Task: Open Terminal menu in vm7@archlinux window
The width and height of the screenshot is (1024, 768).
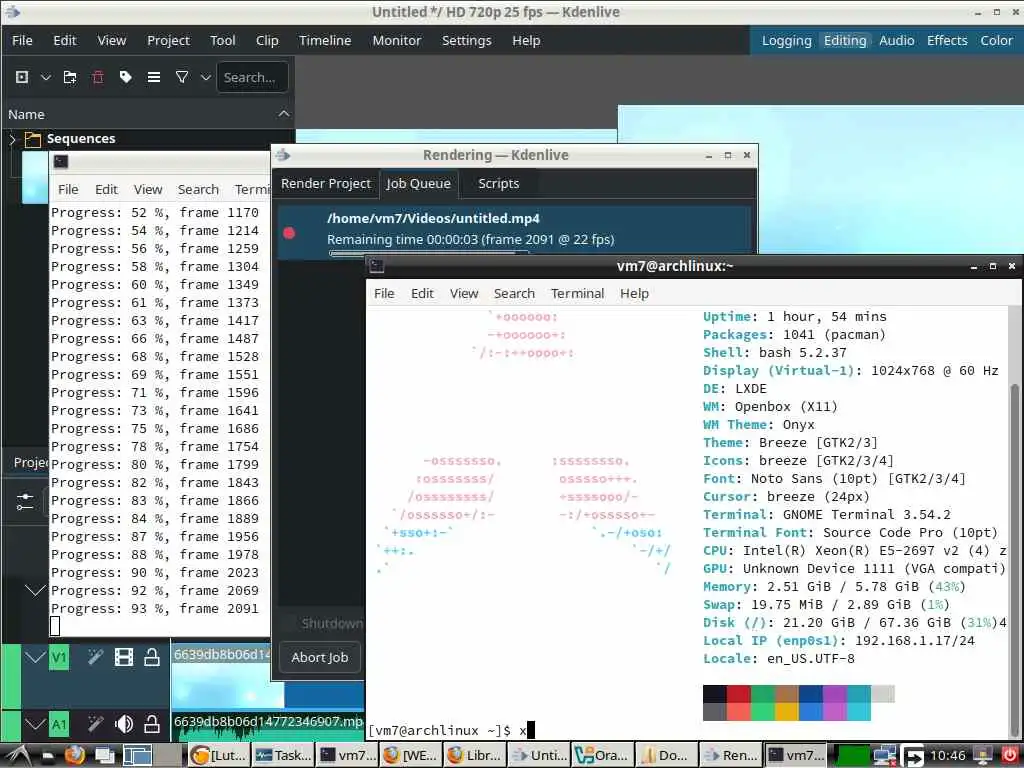Action: coord(577,293)
